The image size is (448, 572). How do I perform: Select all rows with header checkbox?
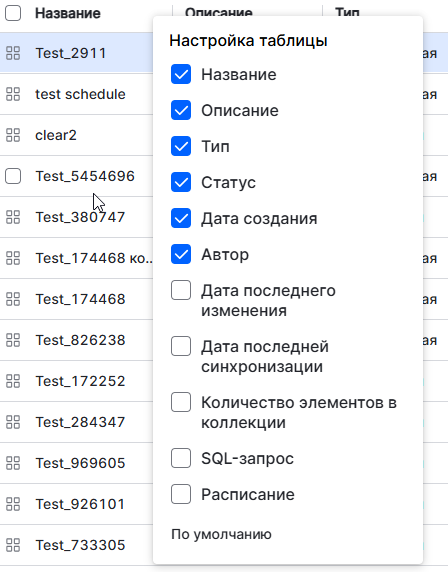pos(13,13)
